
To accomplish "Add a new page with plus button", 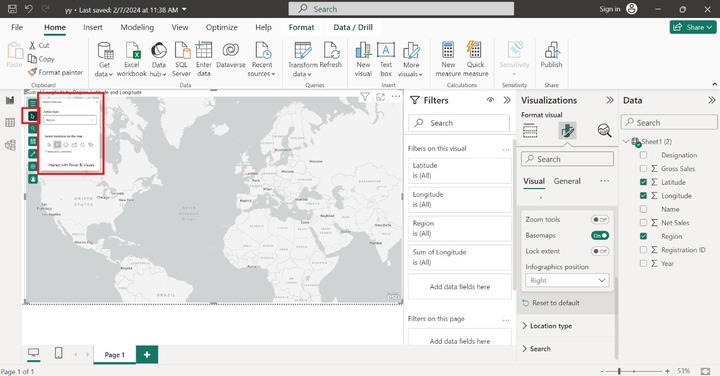I will [147, 354].
